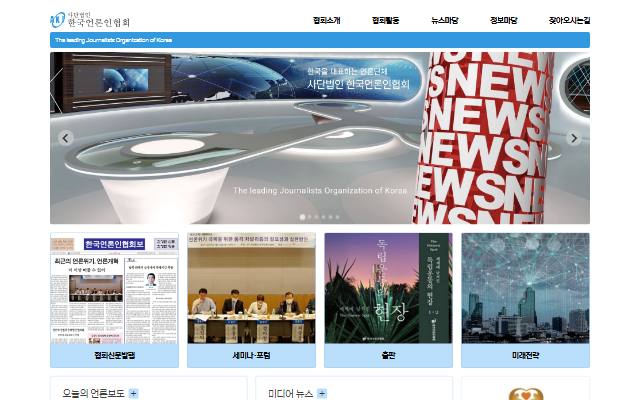
Task: Click the 미디어 뉴스 heading
Action: click(291, 393)
